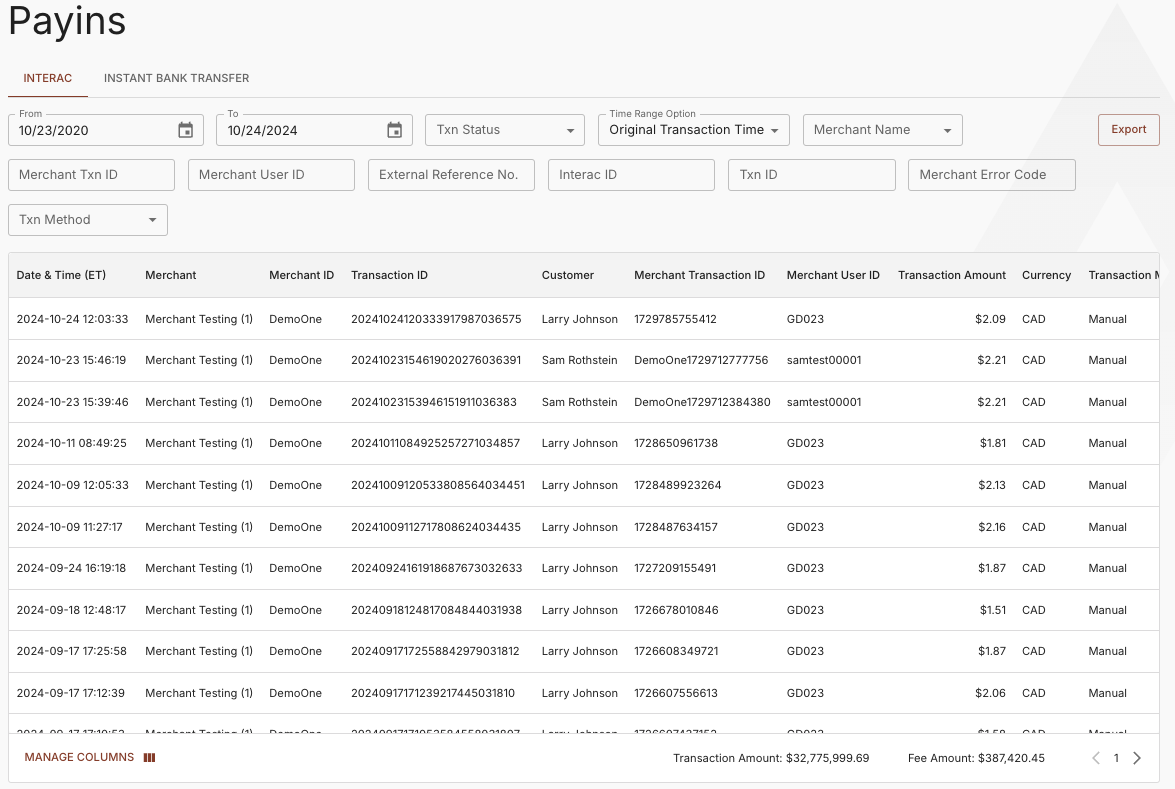Click the Manage Columns icon
This screenshot has height=789, width=1175.
pos(148,757)
